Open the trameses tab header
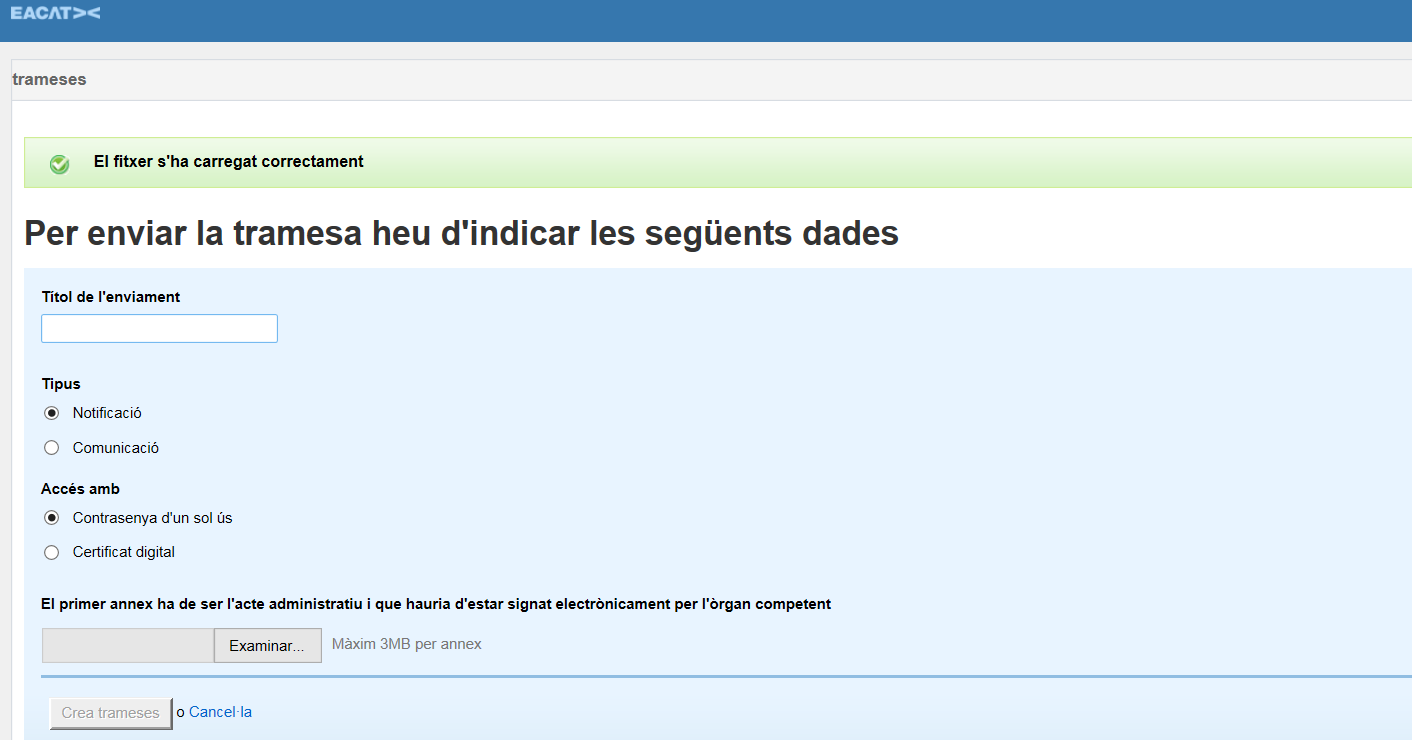Viewport: 1412px width, 740px height. (x=49, y=80)
